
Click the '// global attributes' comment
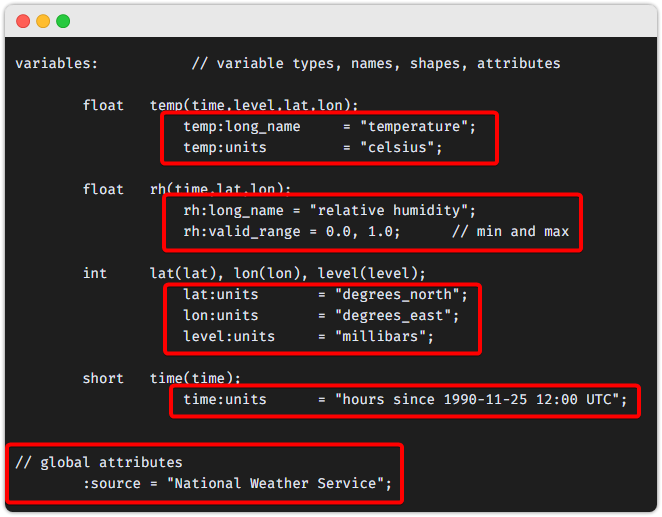coord(99,463)
